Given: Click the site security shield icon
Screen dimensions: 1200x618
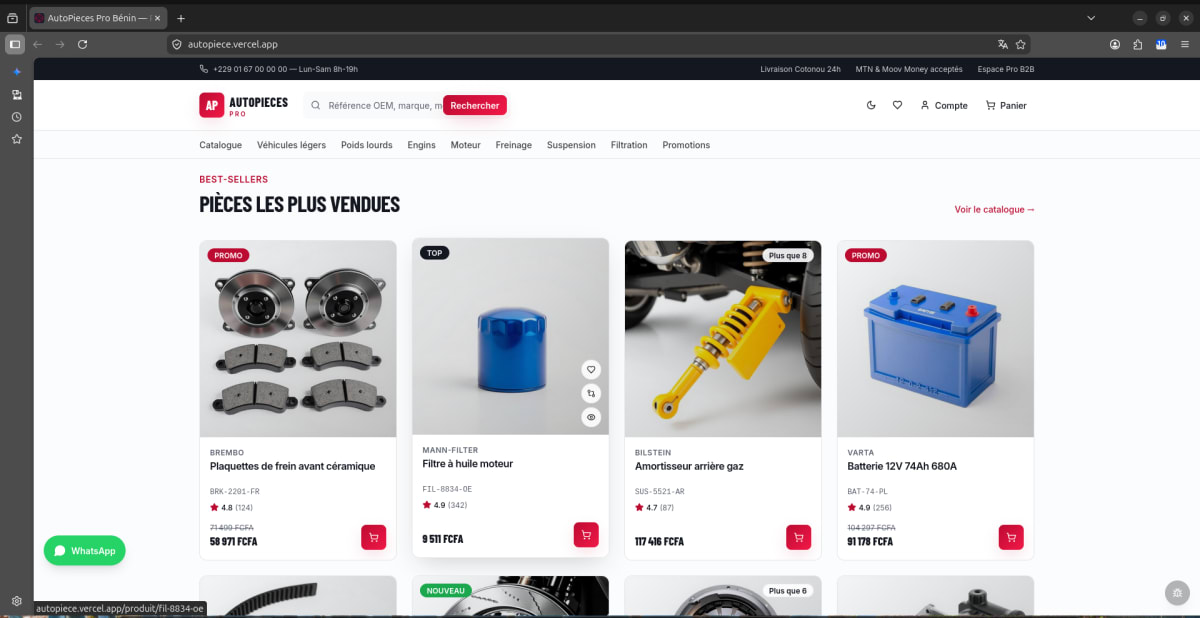Looking at the screenshot, I should [177, 44].
